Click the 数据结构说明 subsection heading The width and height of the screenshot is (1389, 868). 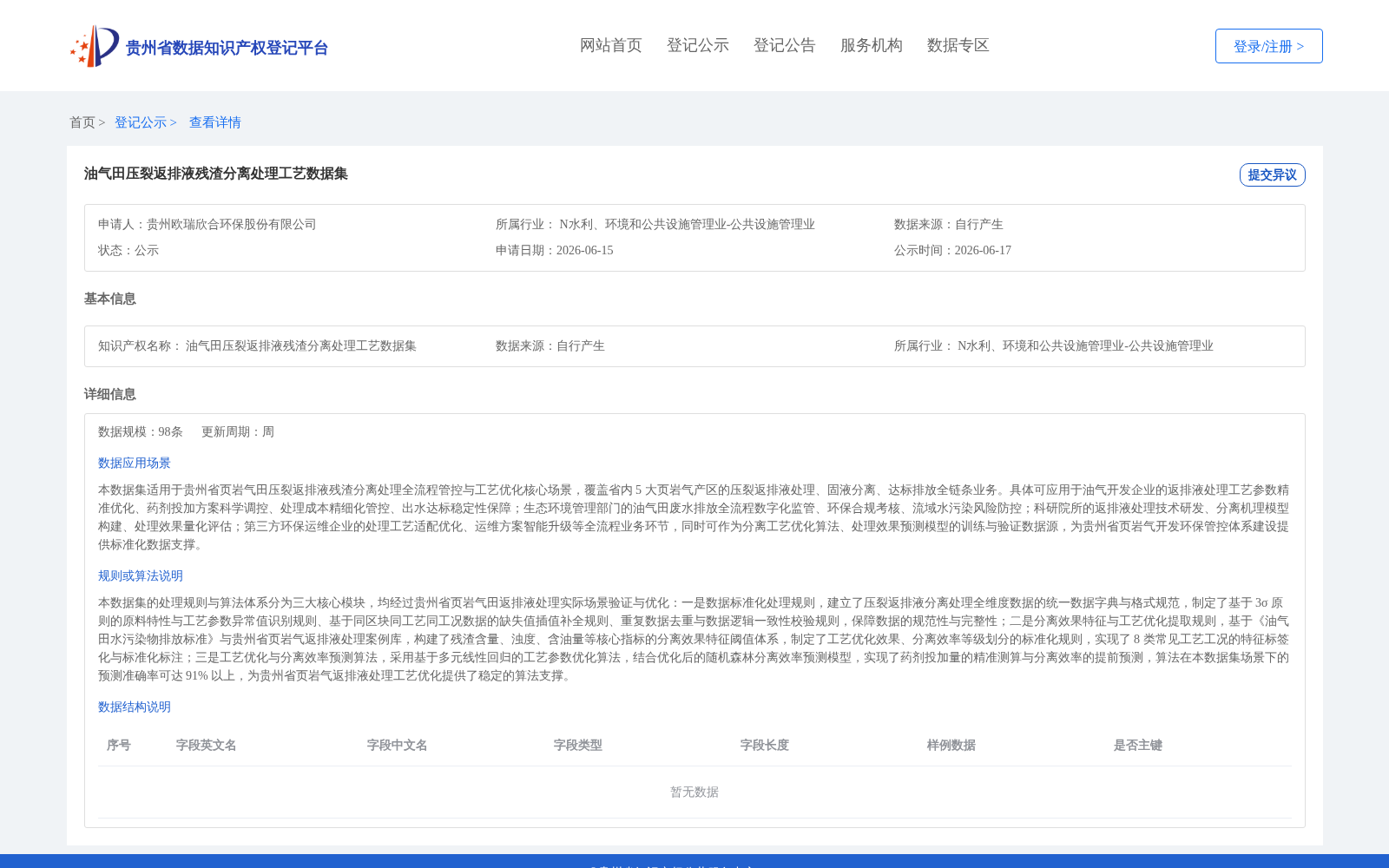coord(135,707)
